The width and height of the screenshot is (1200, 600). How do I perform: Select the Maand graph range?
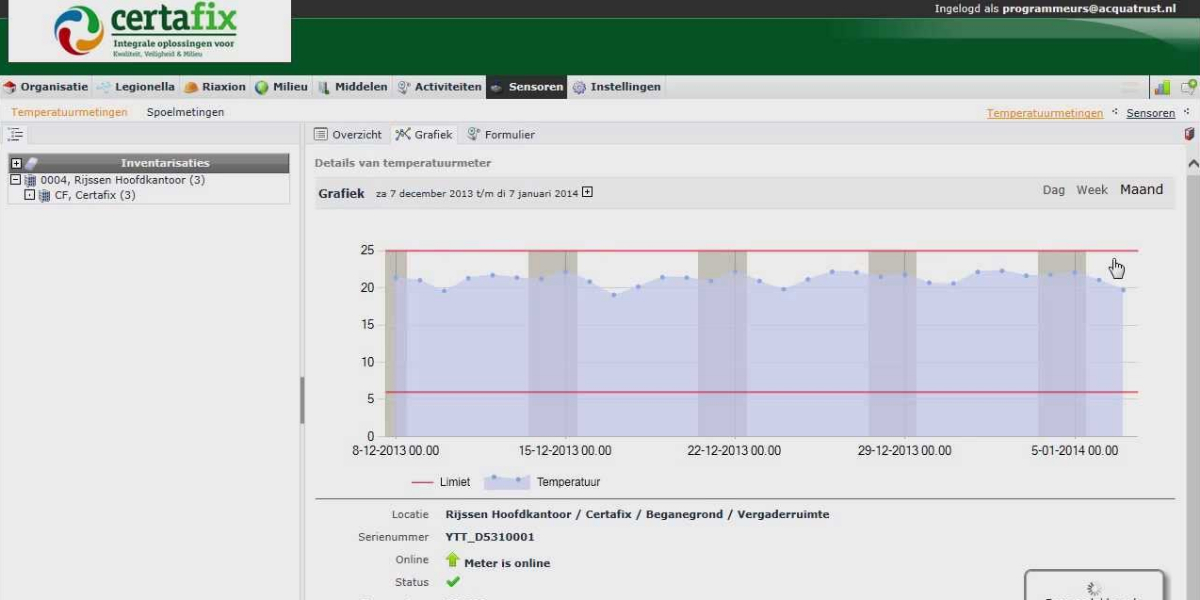pos(1141,190)
